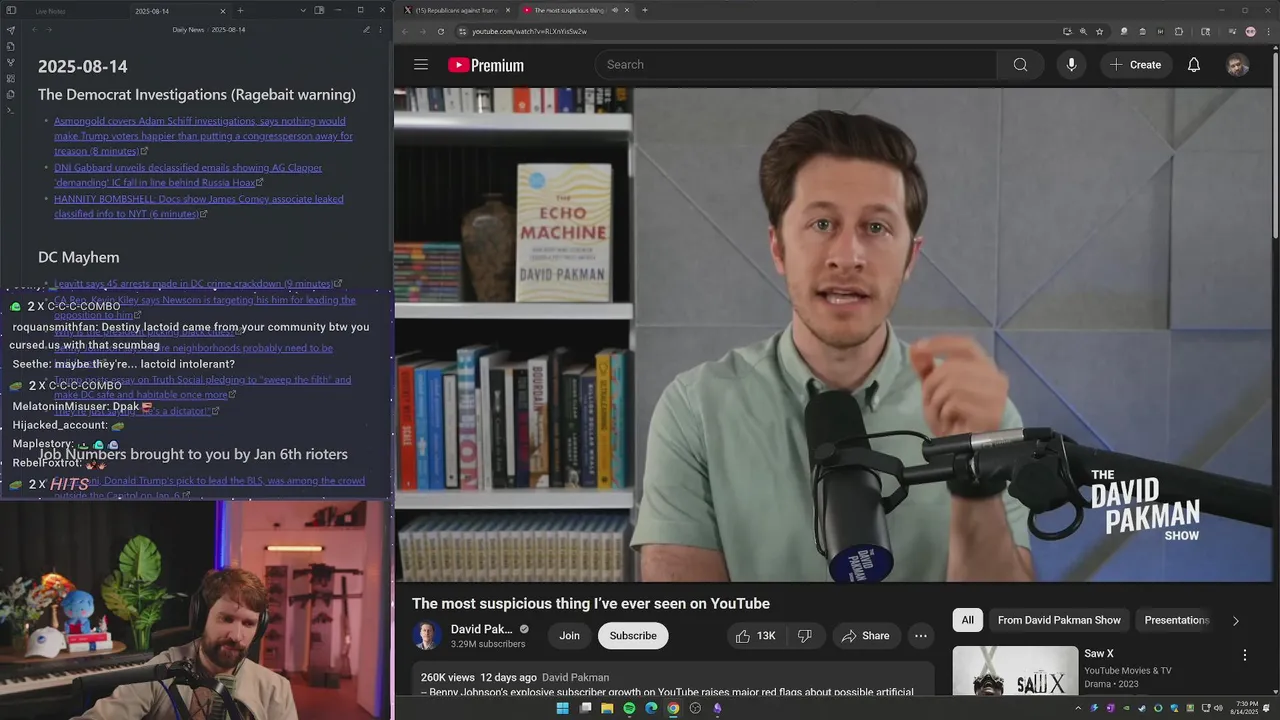Expand notes app tab list chevron
The height and width of the screenshot is (720, 1280).
[x=303, y=10]
